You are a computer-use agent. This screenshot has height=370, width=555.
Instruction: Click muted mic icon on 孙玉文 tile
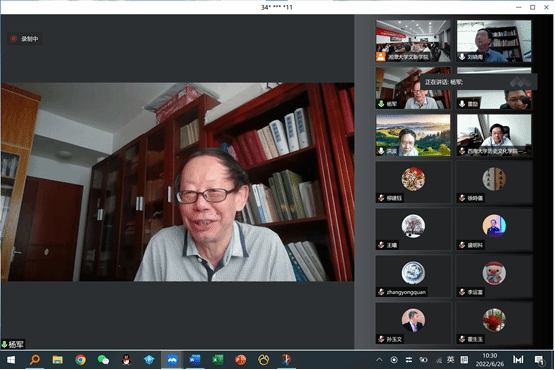381,339
